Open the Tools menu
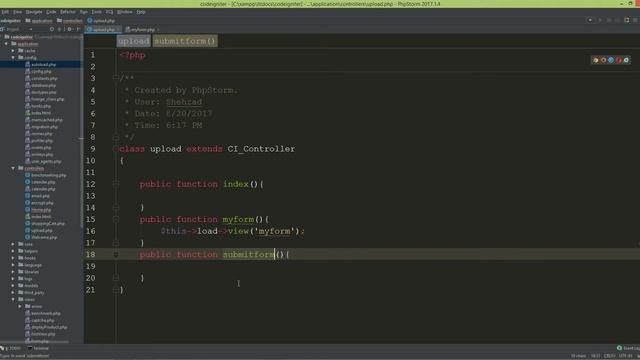Screen dimensions: 640x360 coord(96,12)
